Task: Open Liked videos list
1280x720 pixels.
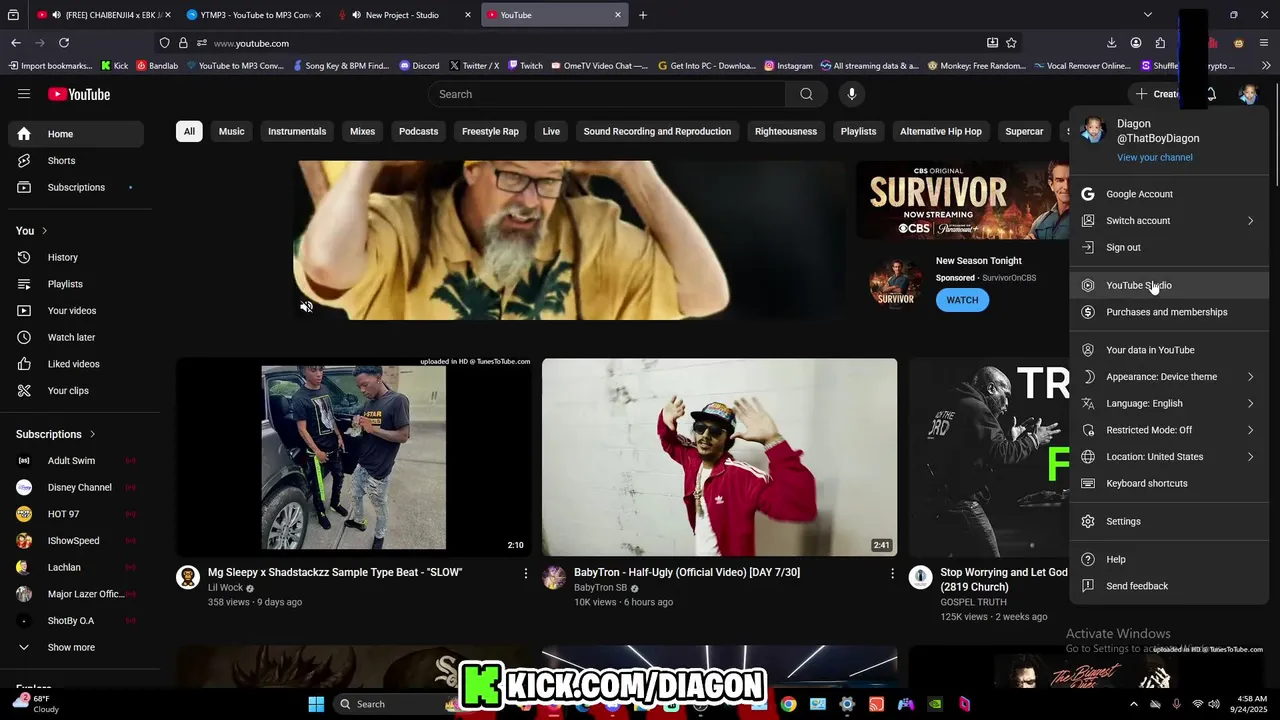Action: [x=76, y=364]
